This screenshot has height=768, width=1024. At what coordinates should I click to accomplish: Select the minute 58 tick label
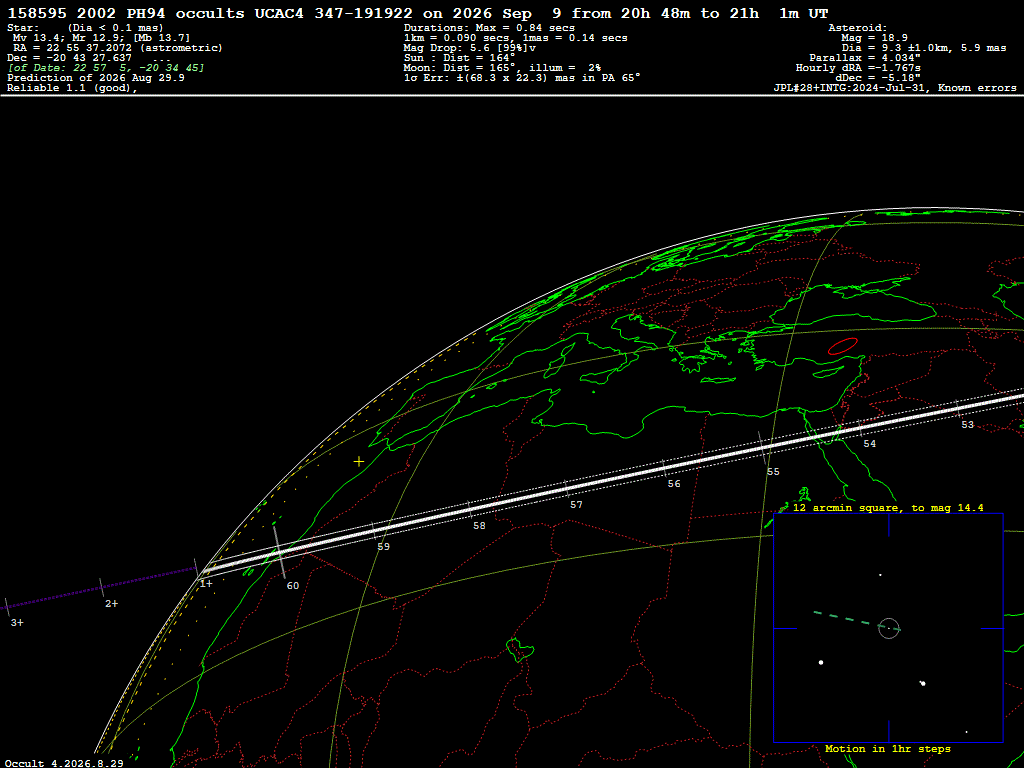[x=479, y=526]
